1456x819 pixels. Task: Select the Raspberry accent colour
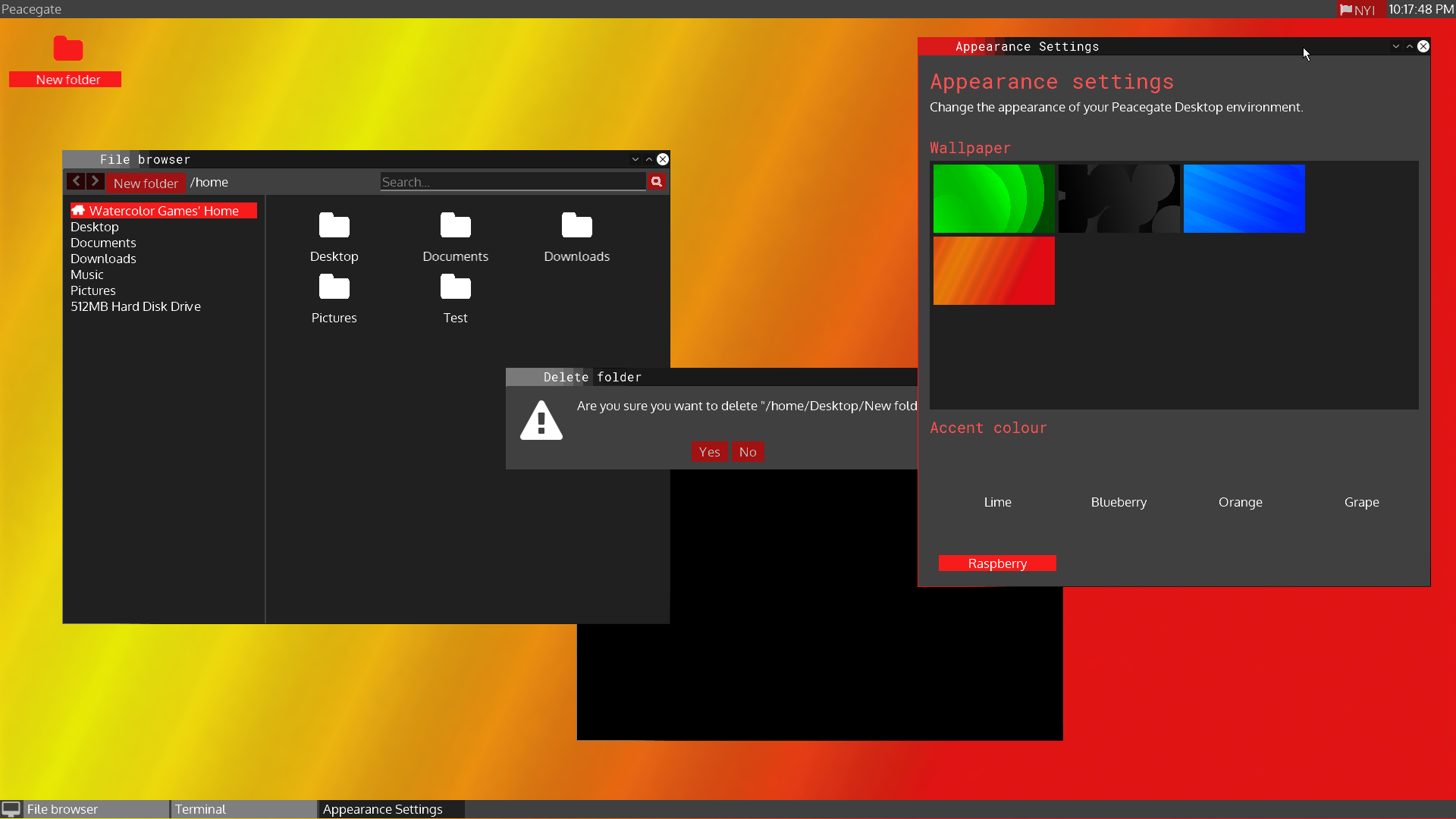(997, 563)
